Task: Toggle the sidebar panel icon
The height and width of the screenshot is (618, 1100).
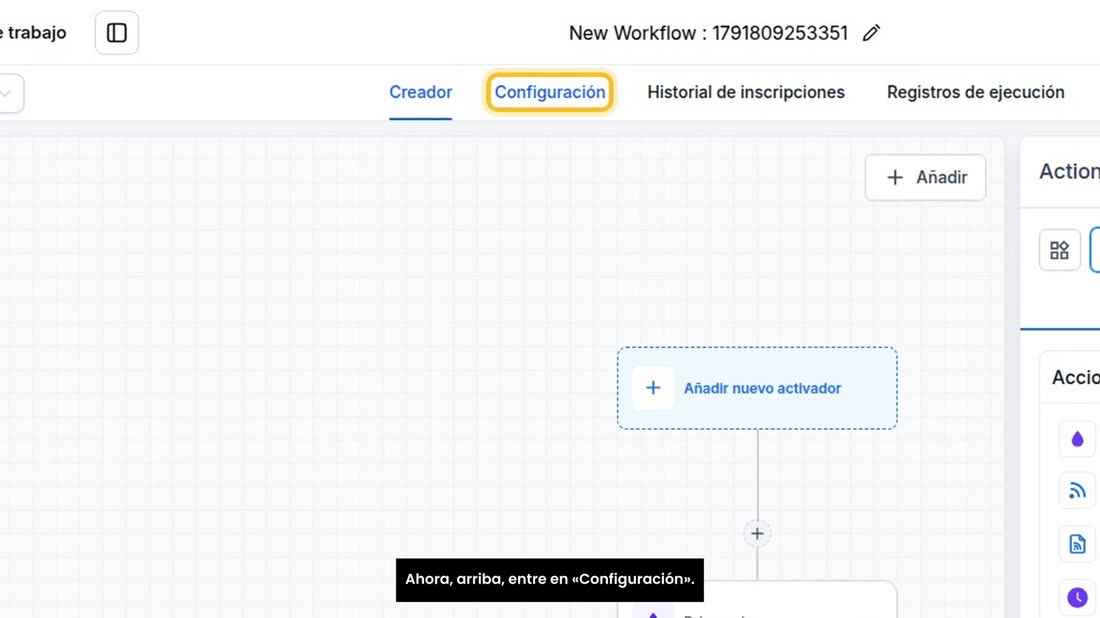Action: [x=116, y=33]
